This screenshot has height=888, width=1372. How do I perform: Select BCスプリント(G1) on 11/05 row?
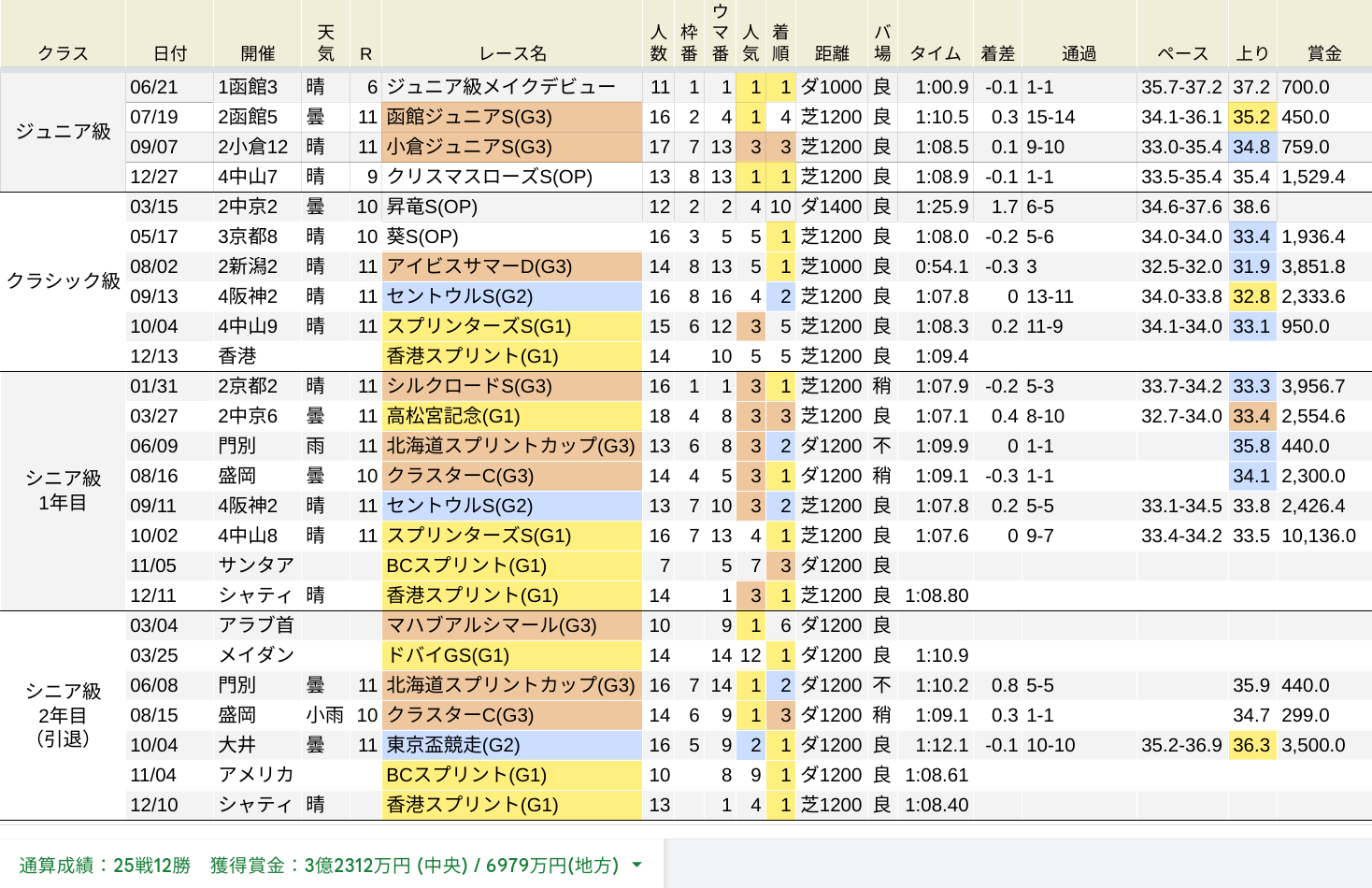click(512, 566)
